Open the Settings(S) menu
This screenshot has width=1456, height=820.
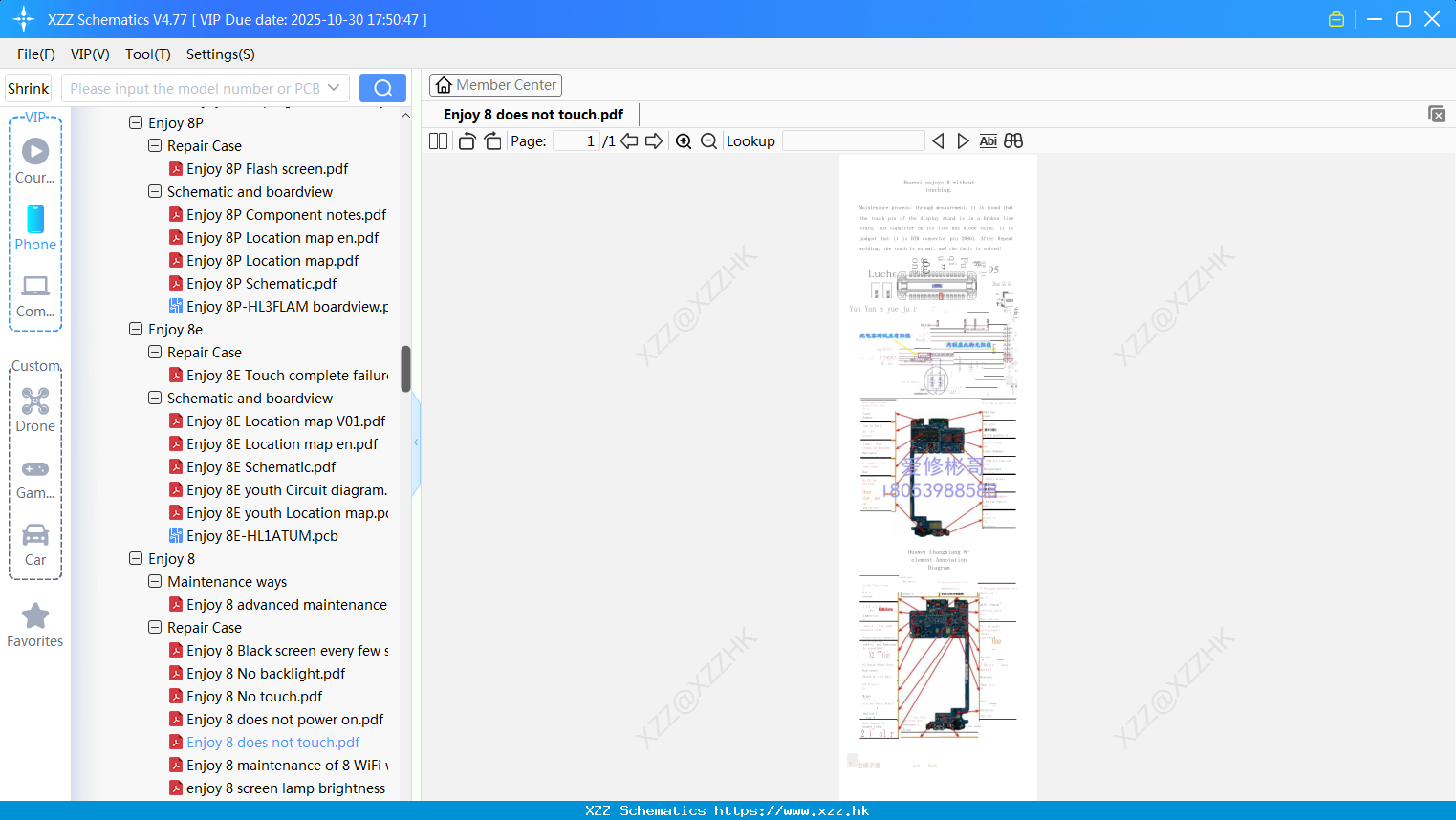[221, 54]
